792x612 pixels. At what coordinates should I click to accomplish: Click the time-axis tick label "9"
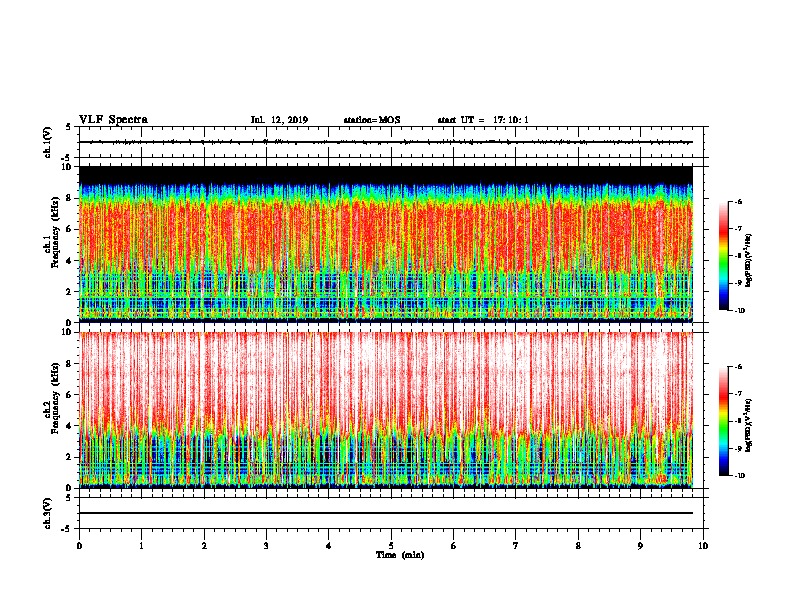coord(640,546)
